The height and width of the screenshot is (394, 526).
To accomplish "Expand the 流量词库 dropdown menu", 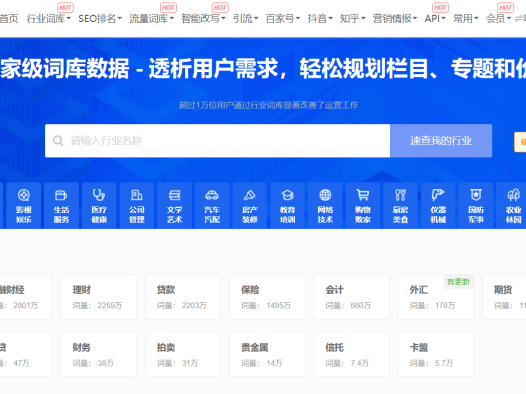I will (152, 18).
